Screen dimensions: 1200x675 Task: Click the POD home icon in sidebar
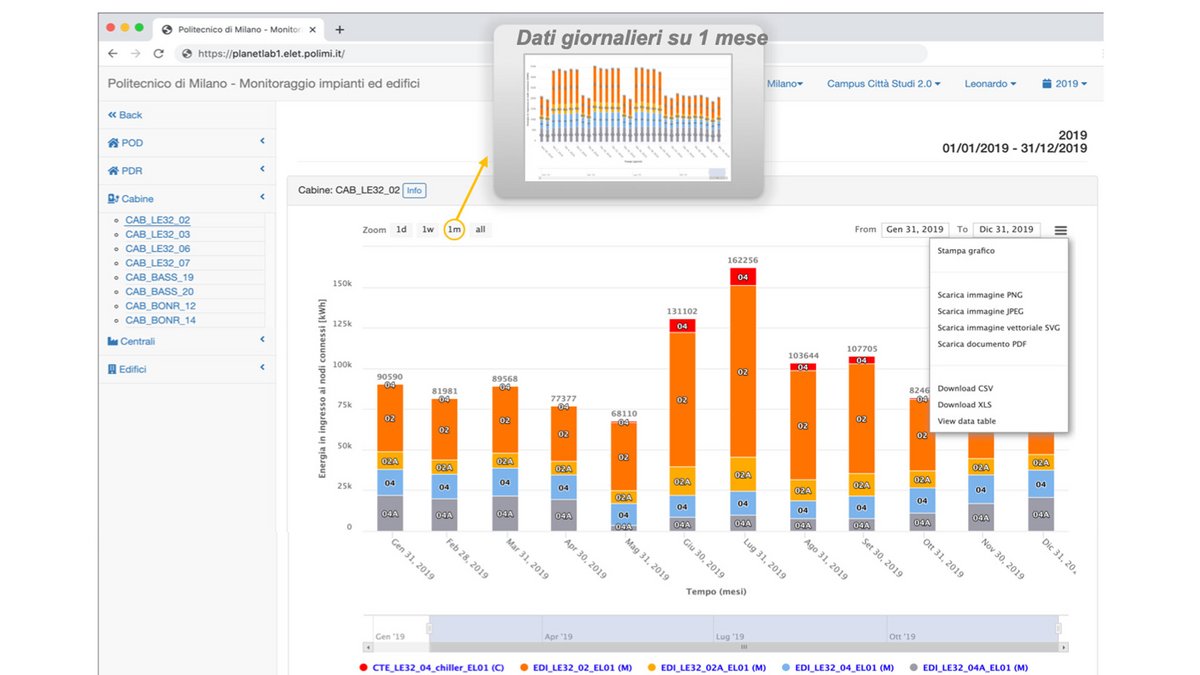click(x=113, y=143)
